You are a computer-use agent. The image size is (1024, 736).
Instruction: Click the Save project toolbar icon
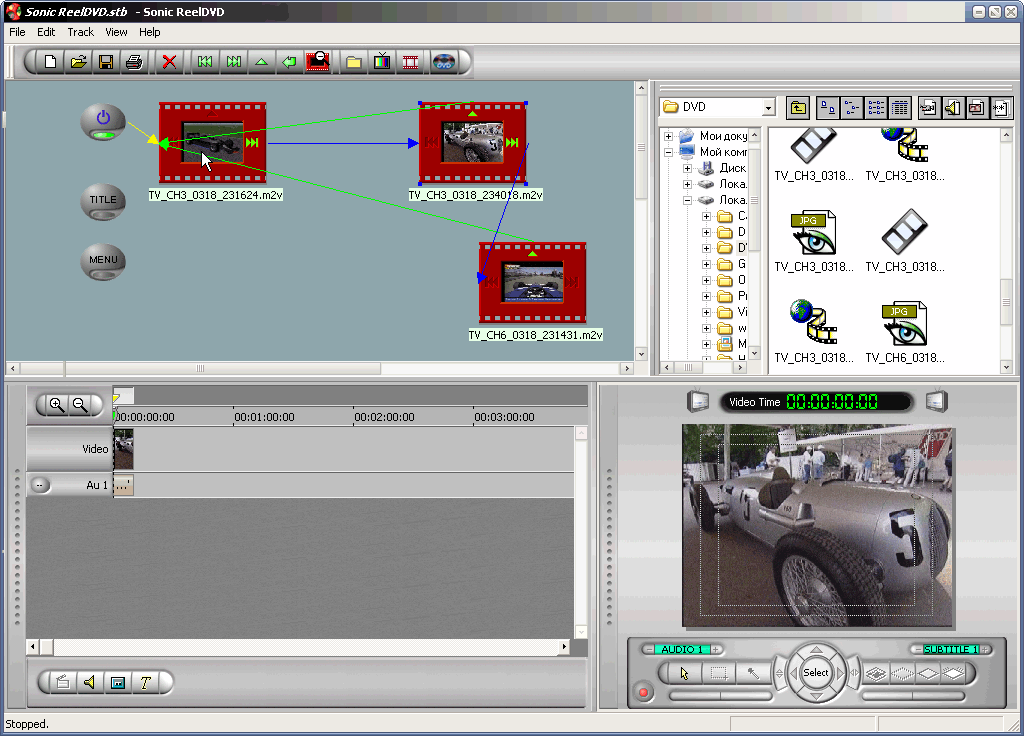point(105,62)
